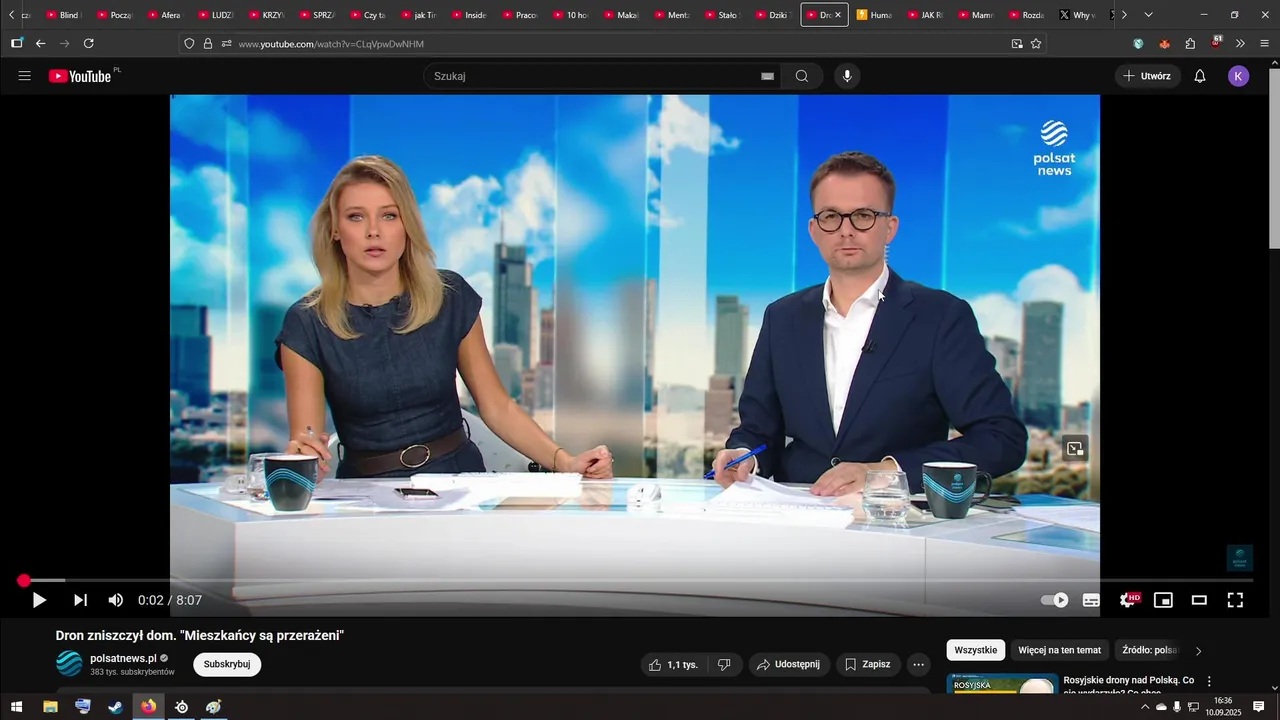
Task: Switch to the '10 ho' tab
Action: point(570,15)
